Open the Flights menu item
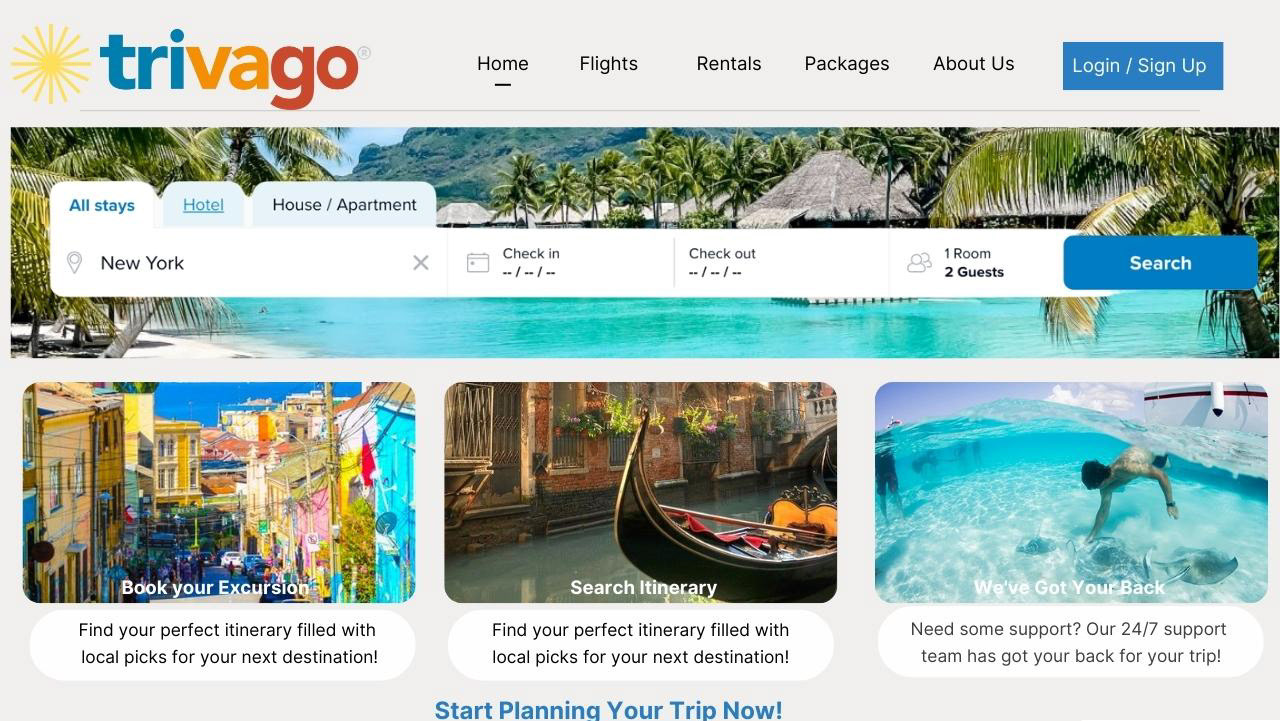Screen dimensions: 1280x721 [x=608, y=64]
